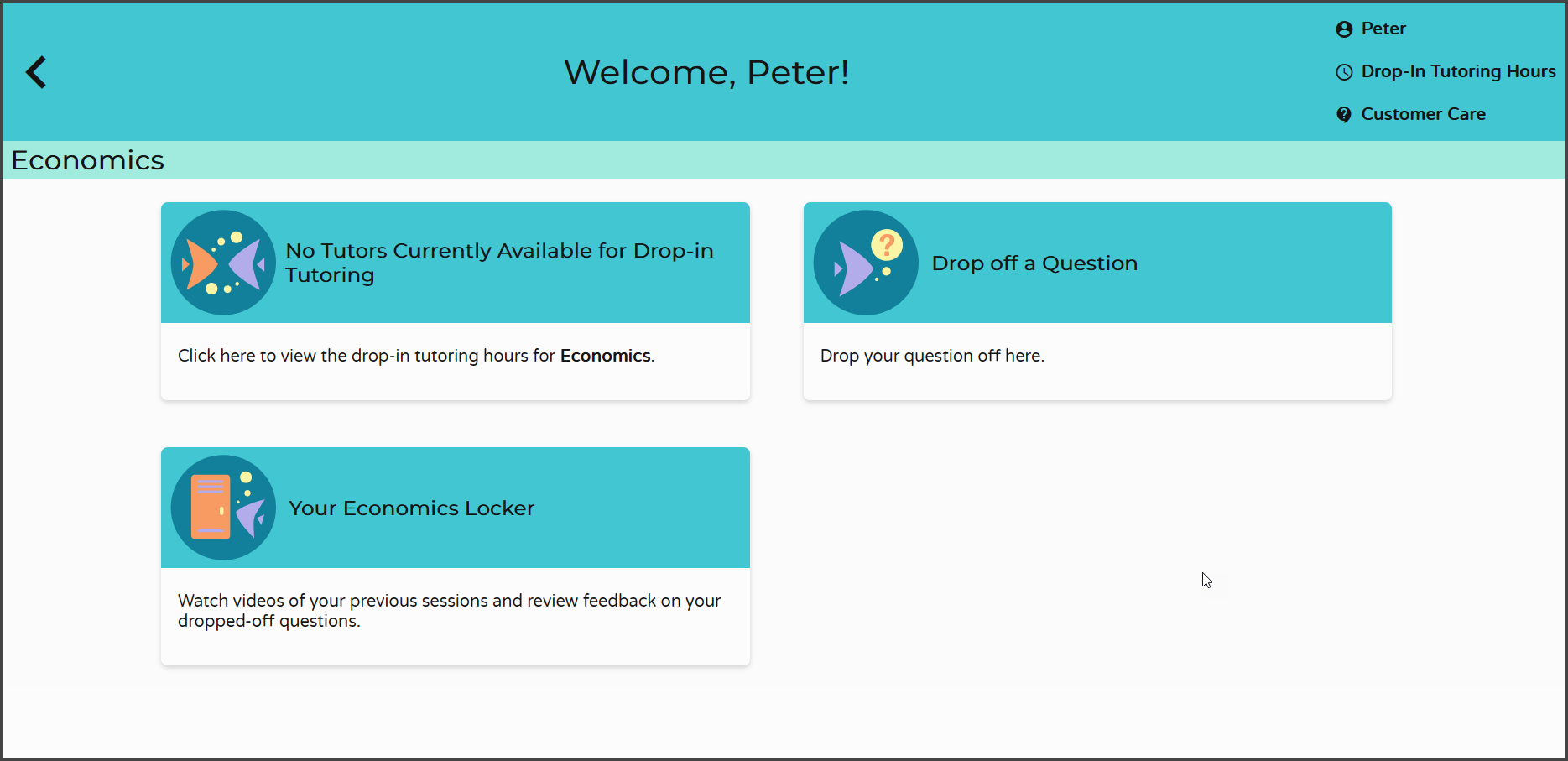Screen dimensions: 1568x761
Task: Click the Welcome, Peter heading
Action: 706,72
